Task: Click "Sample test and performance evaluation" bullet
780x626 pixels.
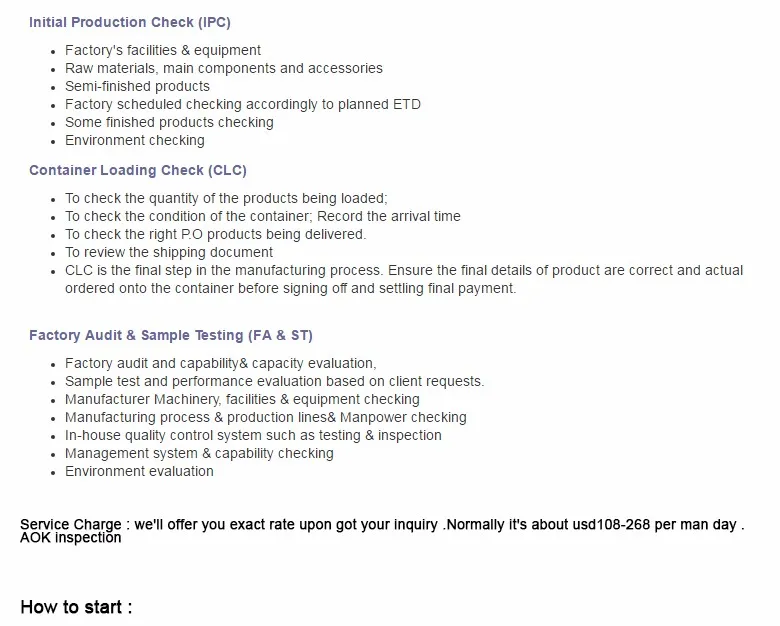Action: [x=274, y=381]
